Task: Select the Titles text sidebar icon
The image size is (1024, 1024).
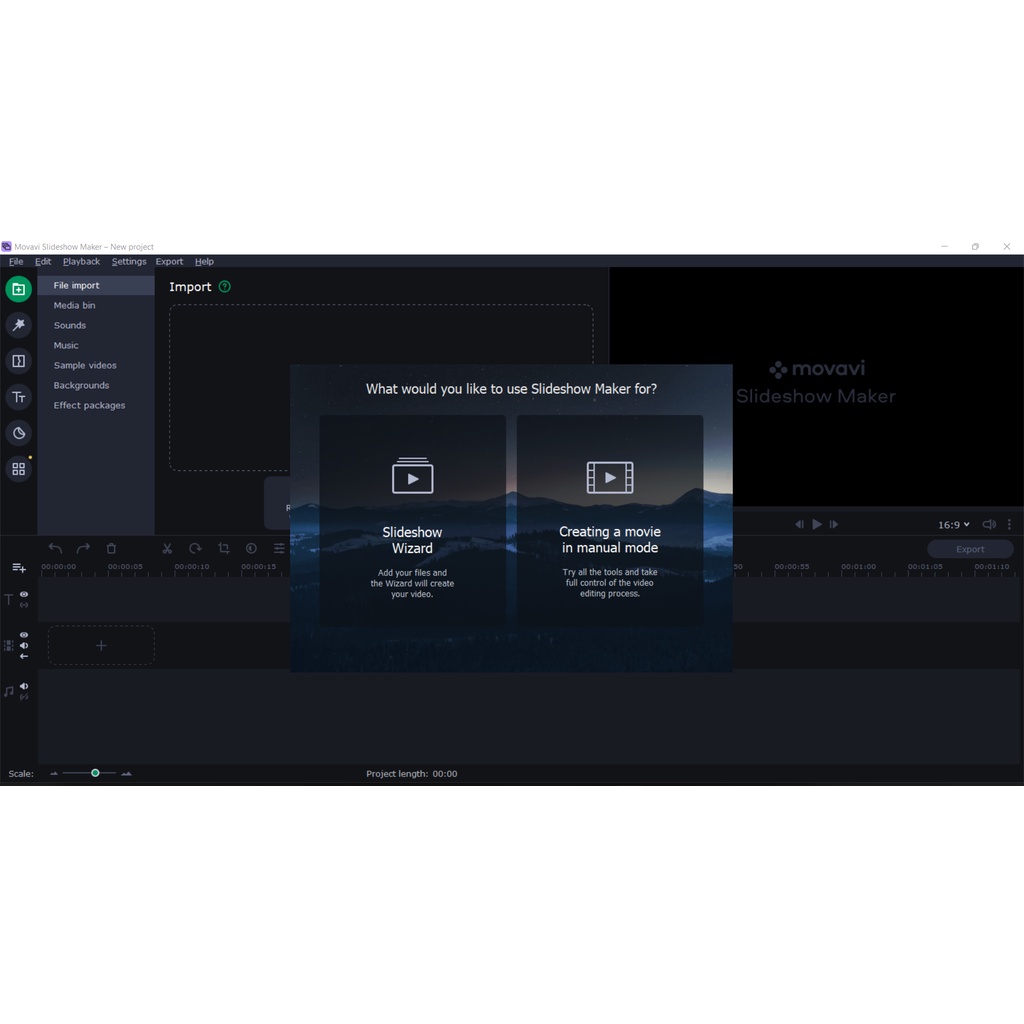Action: [x=18, y=397]
